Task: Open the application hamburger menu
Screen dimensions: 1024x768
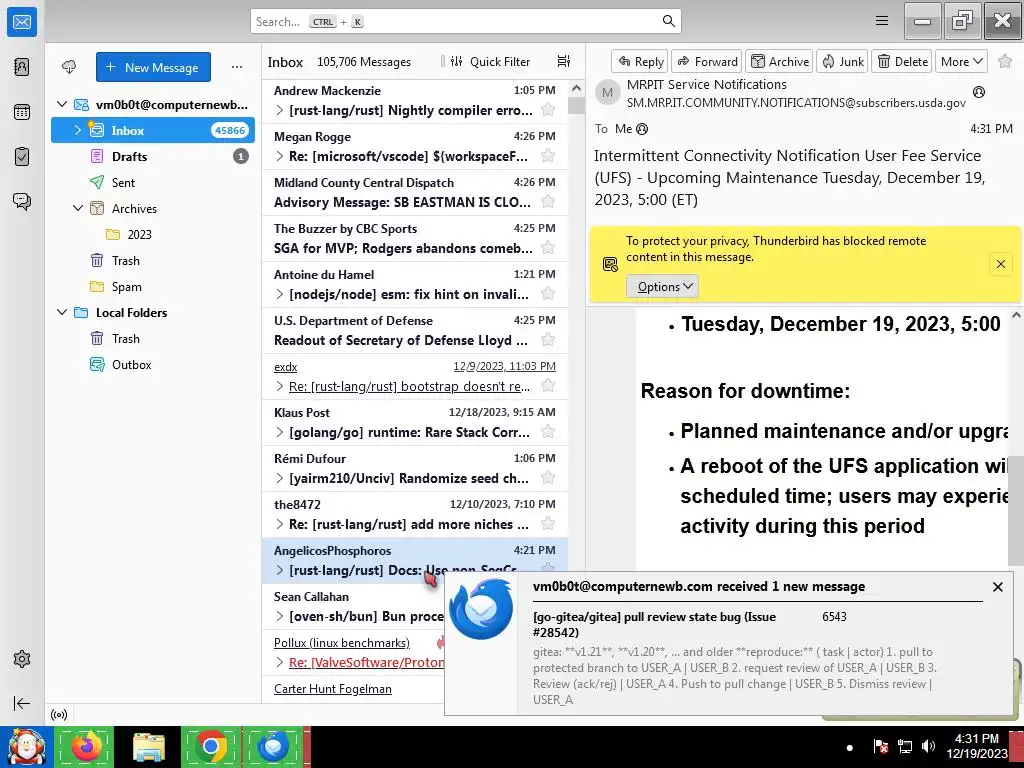Action: [x=882, y=21]
